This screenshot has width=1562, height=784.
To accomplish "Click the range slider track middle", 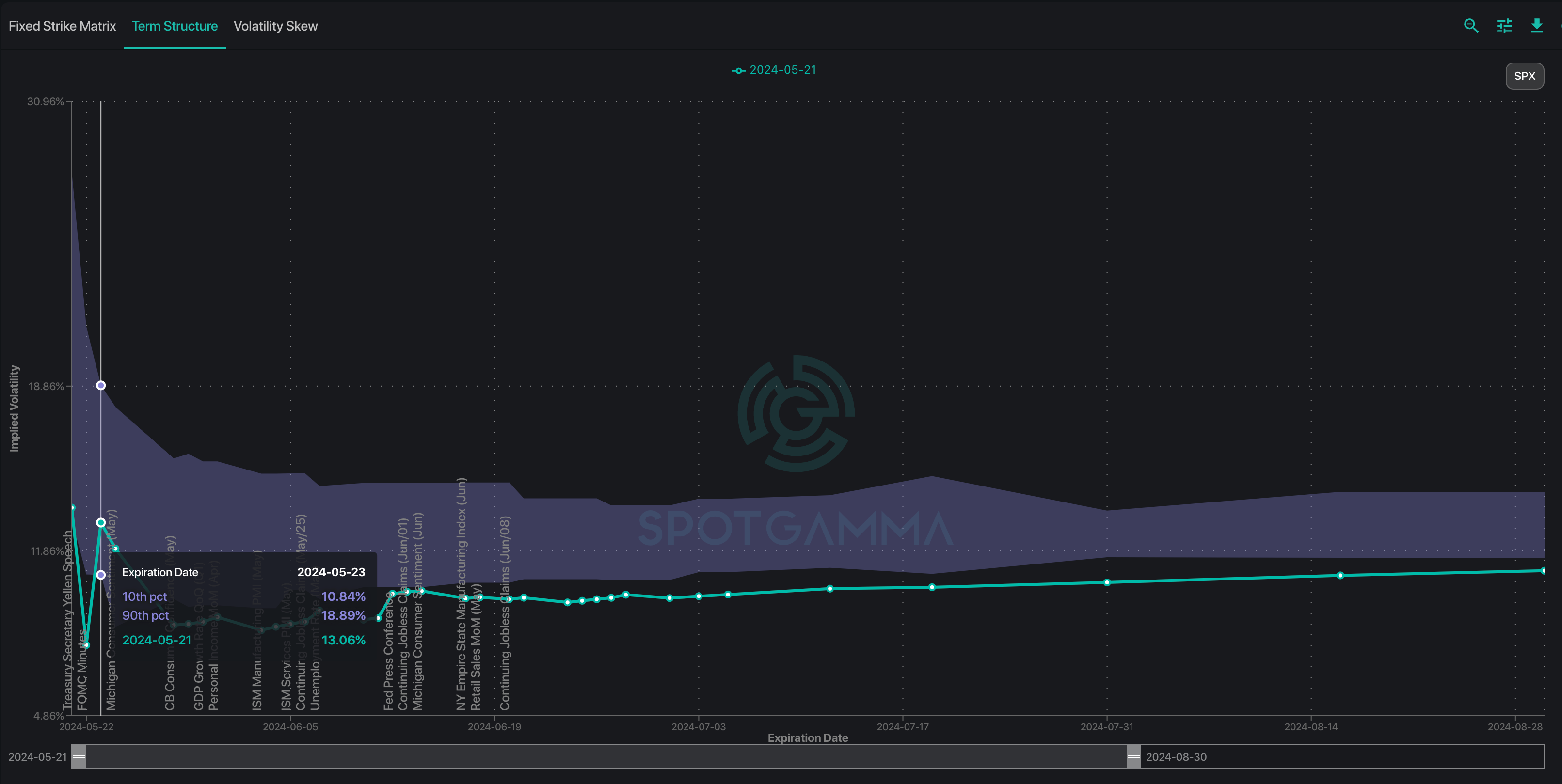I will (x=606, y=757).
